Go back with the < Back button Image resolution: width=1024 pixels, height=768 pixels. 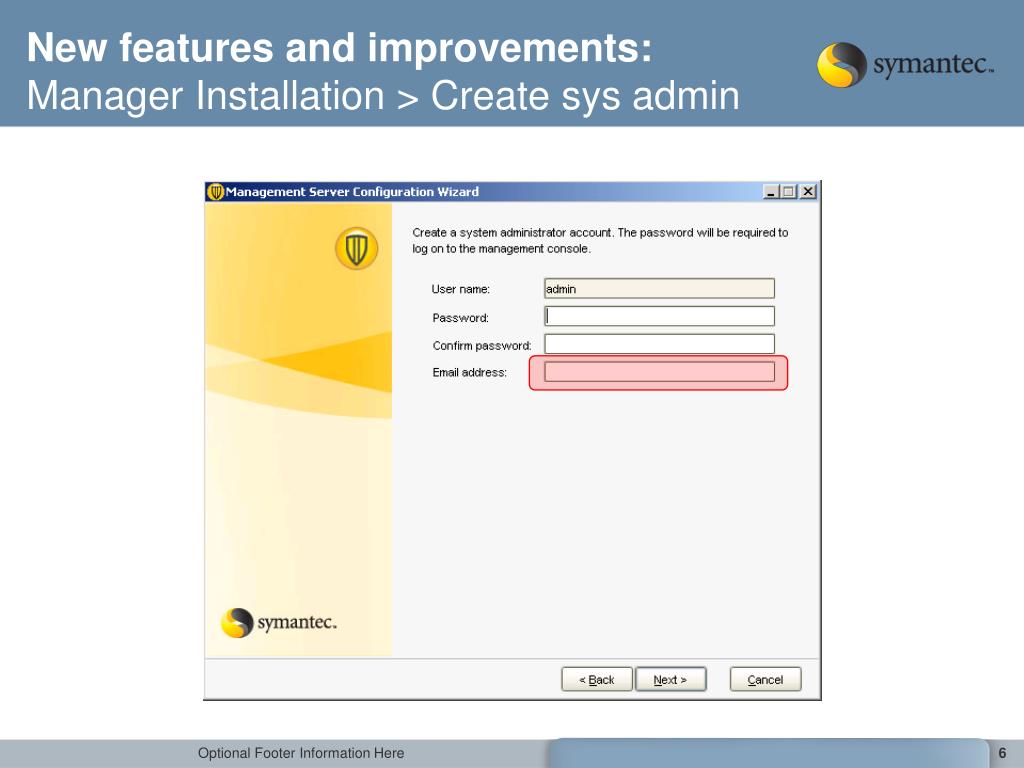(x=597, y=679)
